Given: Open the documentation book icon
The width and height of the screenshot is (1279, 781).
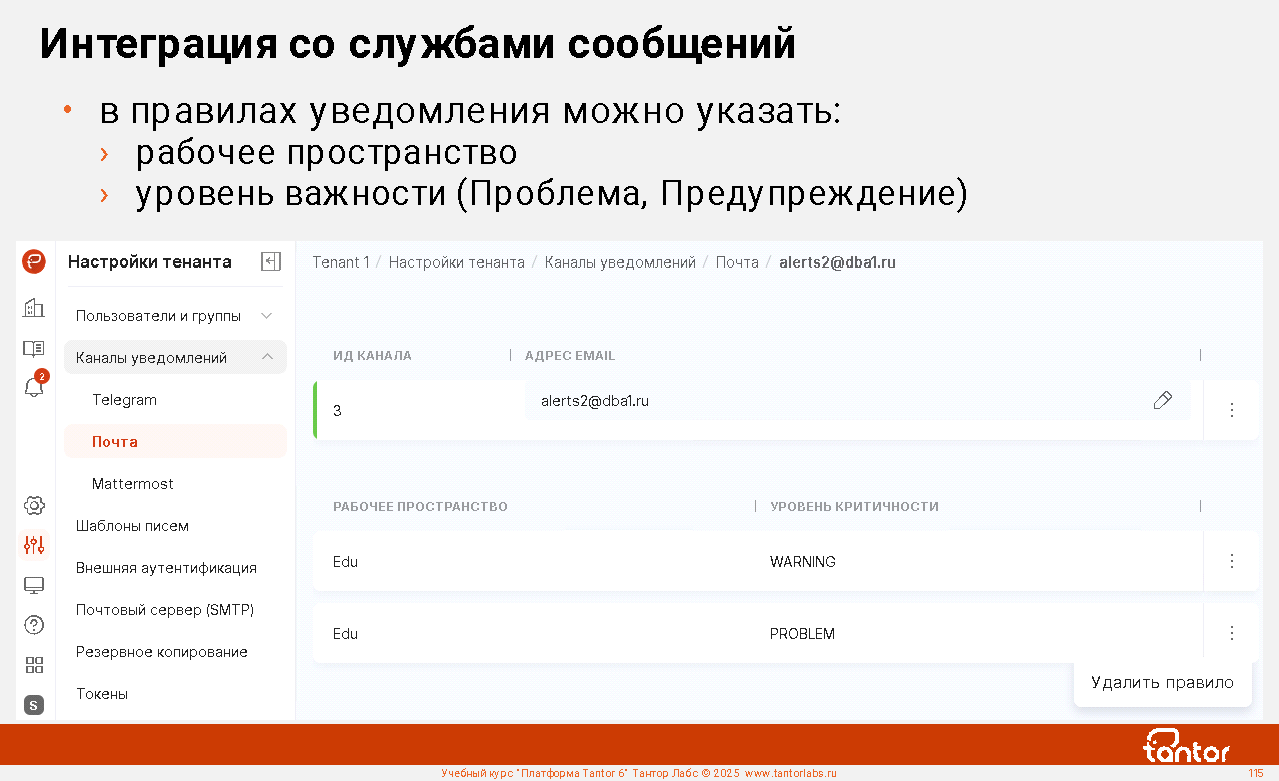Looking at the screenshot, I should pyautogui.click(x=34, y=348).
